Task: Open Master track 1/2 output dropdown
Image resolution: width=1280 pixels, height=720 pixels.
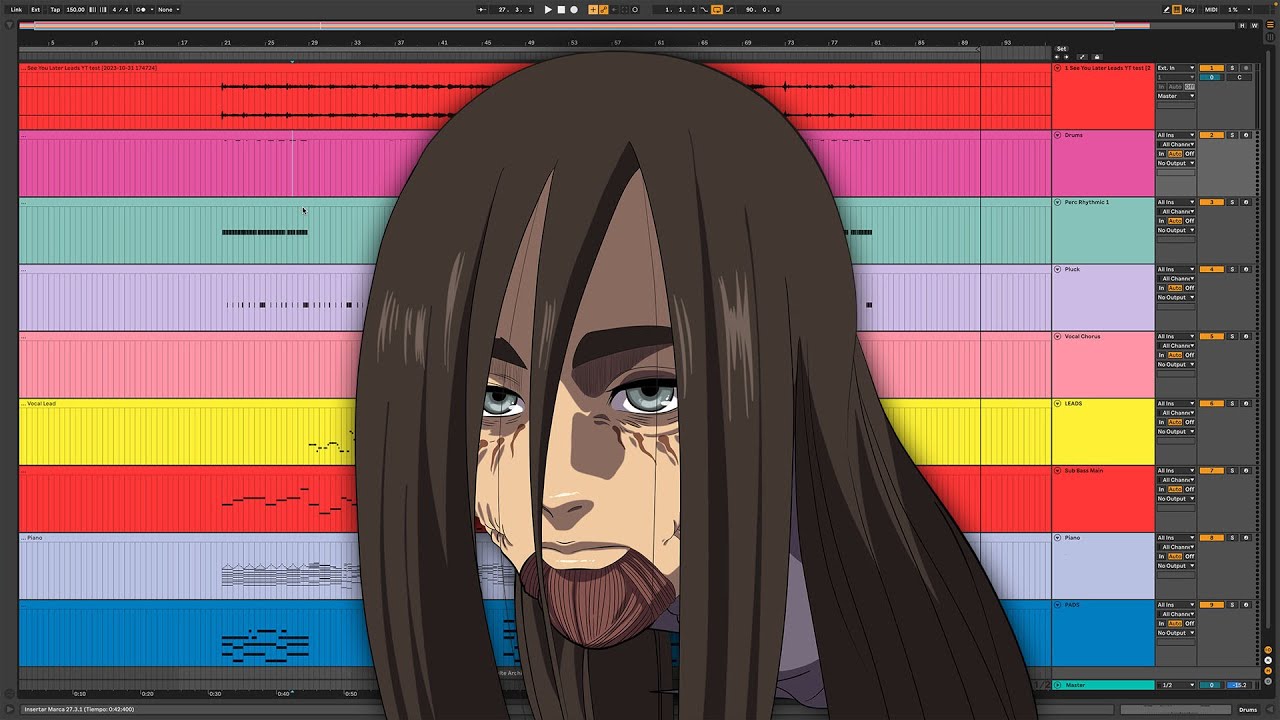Action: (x=1176, y=685)
